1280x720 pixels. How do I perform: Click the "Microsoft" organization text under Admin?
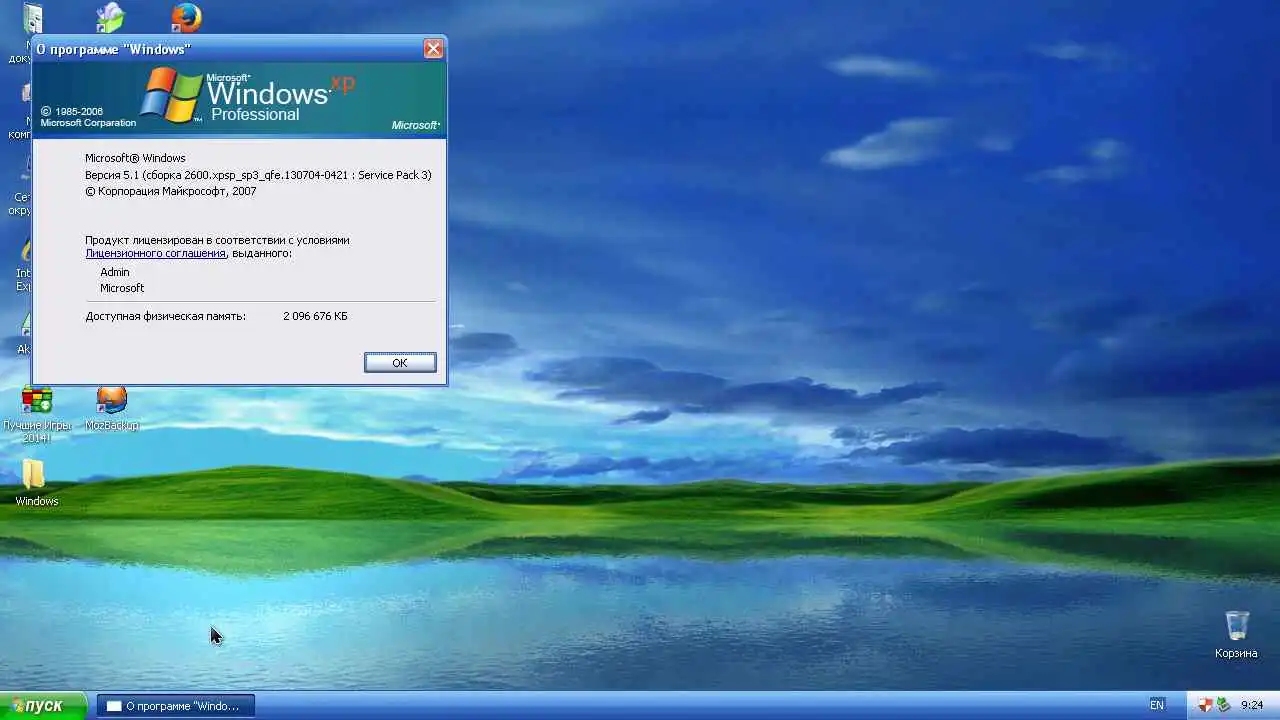(122, 288)
